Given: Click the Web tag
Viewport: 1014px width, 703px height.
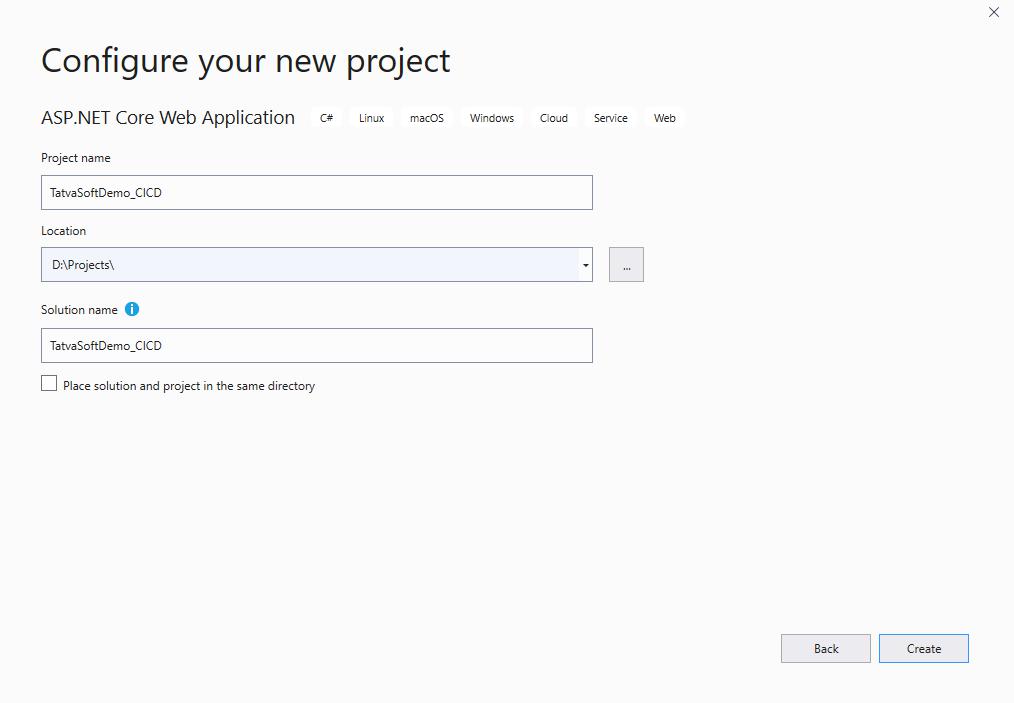Looking at the screenshot, I should pyautogui.click(x=665, y=118).
